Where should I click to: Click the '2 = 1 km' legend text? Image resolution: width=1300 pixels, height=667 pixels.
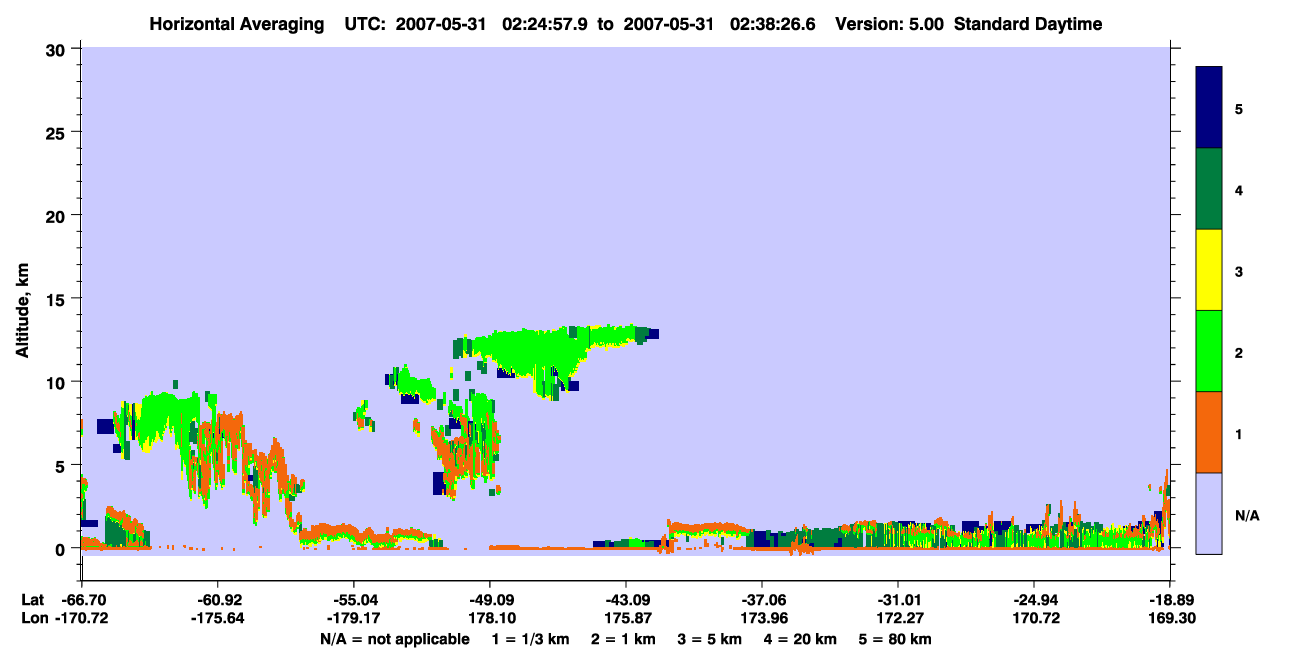623,638
